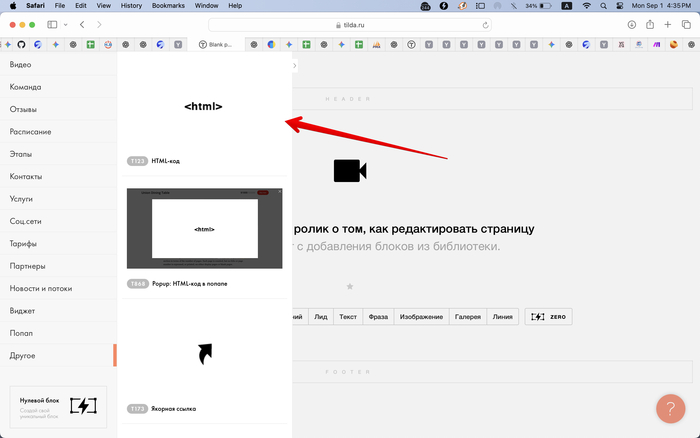Select the Другое category

click(x=23, y=355)
